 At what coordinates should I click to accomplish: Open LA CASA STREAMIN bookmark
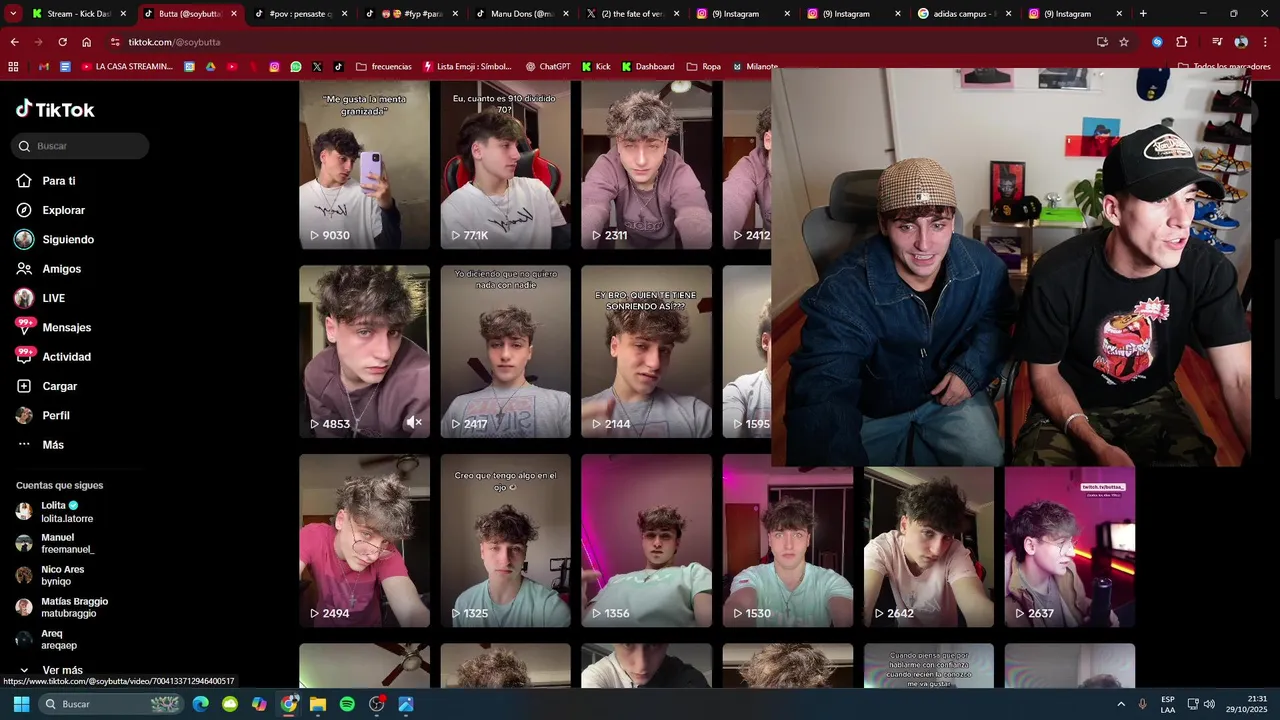pos(127,67)
